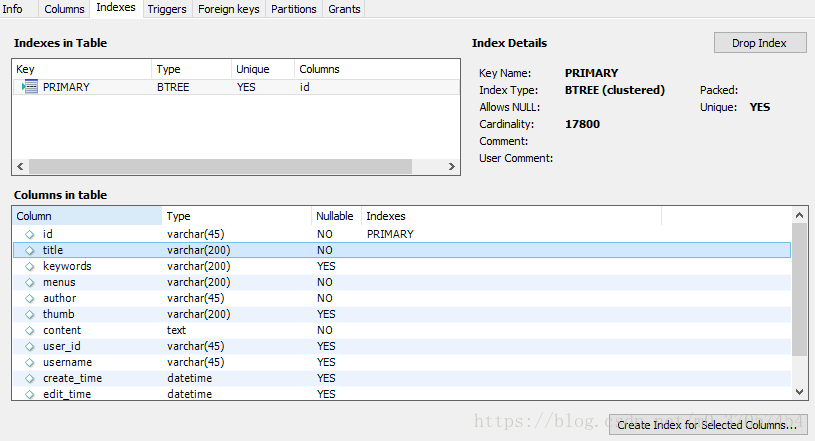Image resolution: width=815 pixels, height=441 pixels.
Task: Sort indexes by Key header
Action: 82,69
